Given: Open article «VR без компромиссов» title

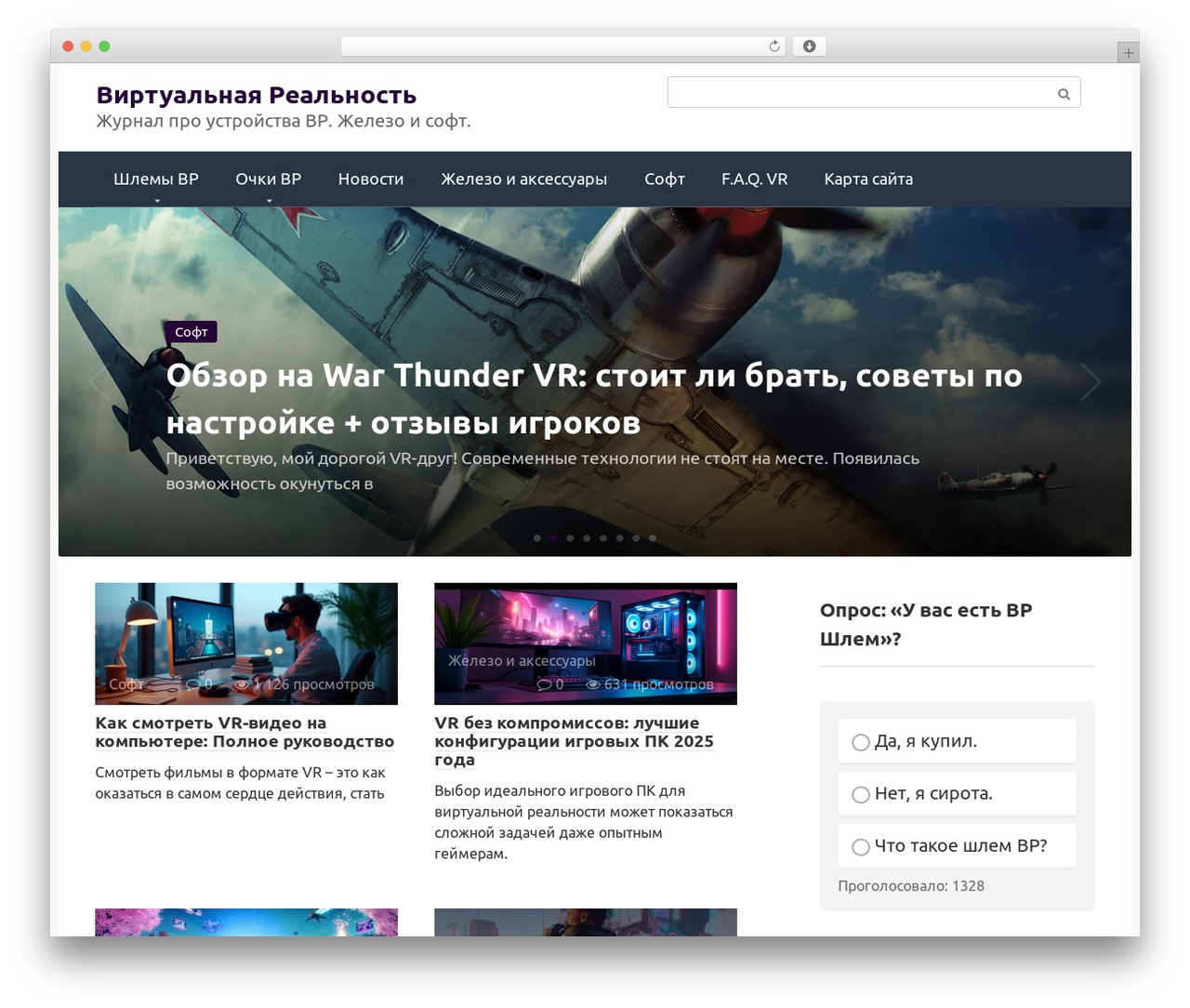Looking at the screenshot, I should click(575, 741).
